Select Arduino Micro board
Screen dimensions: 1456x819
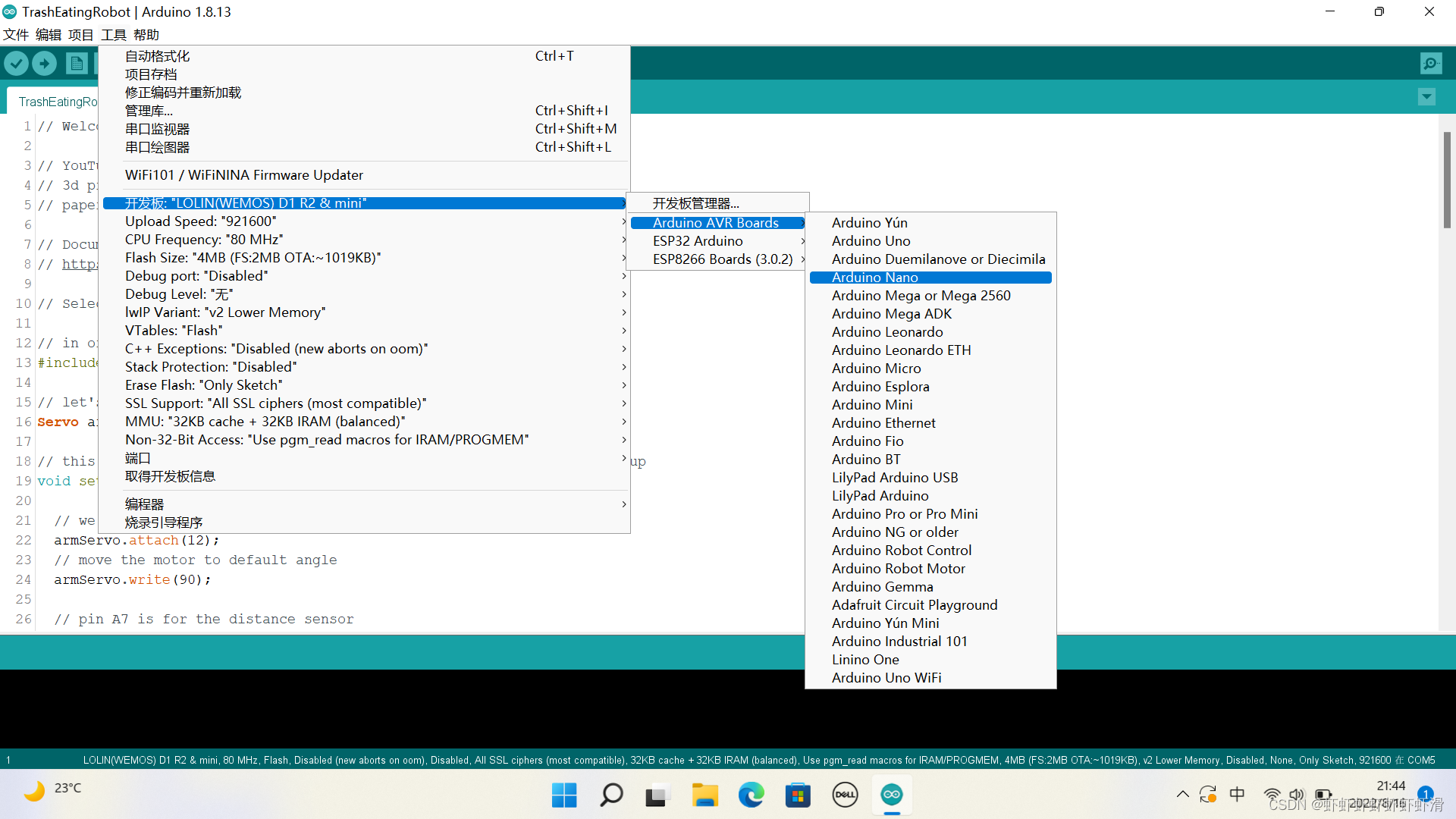(930, 369)
